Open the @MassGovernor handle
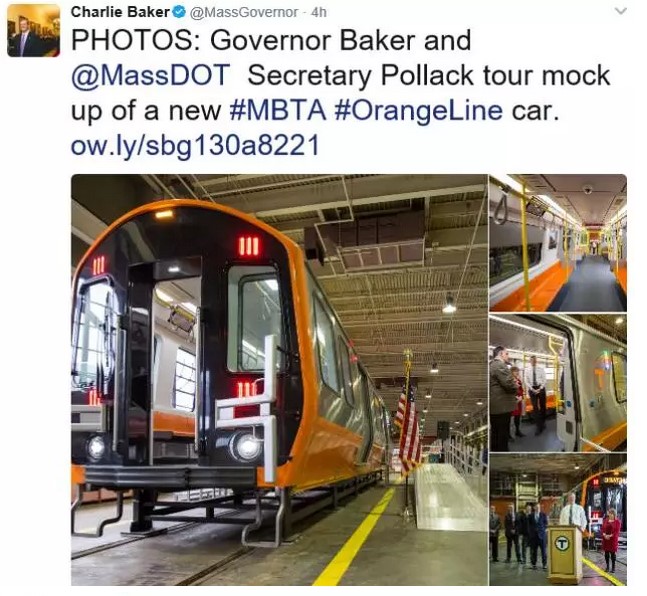The height and width of the screenshot is (596, 647). tap(243, 12)
